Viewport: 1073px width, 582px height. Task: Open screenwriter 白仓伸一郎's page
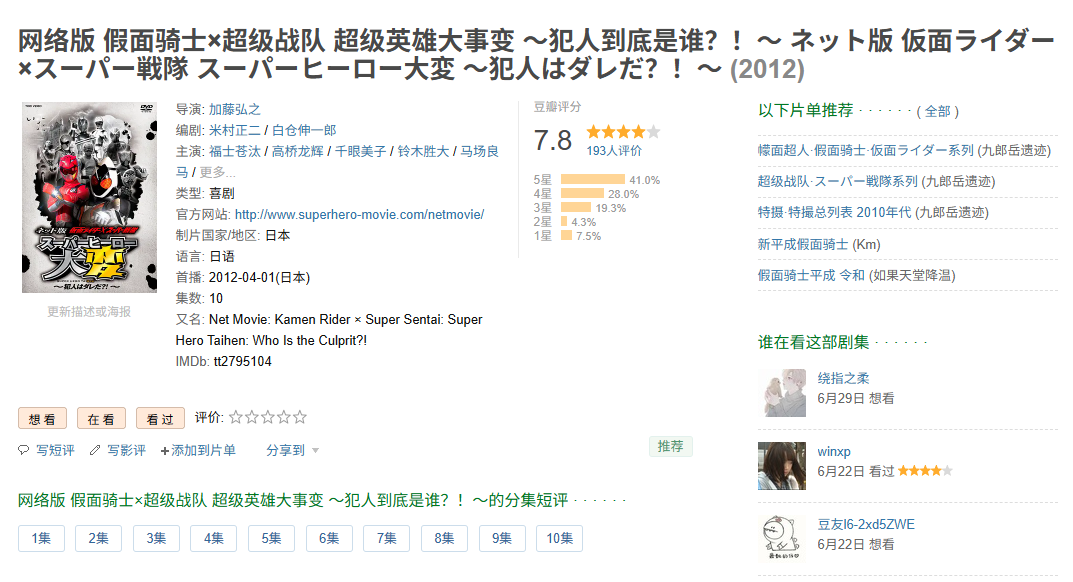tap(305, 130)
